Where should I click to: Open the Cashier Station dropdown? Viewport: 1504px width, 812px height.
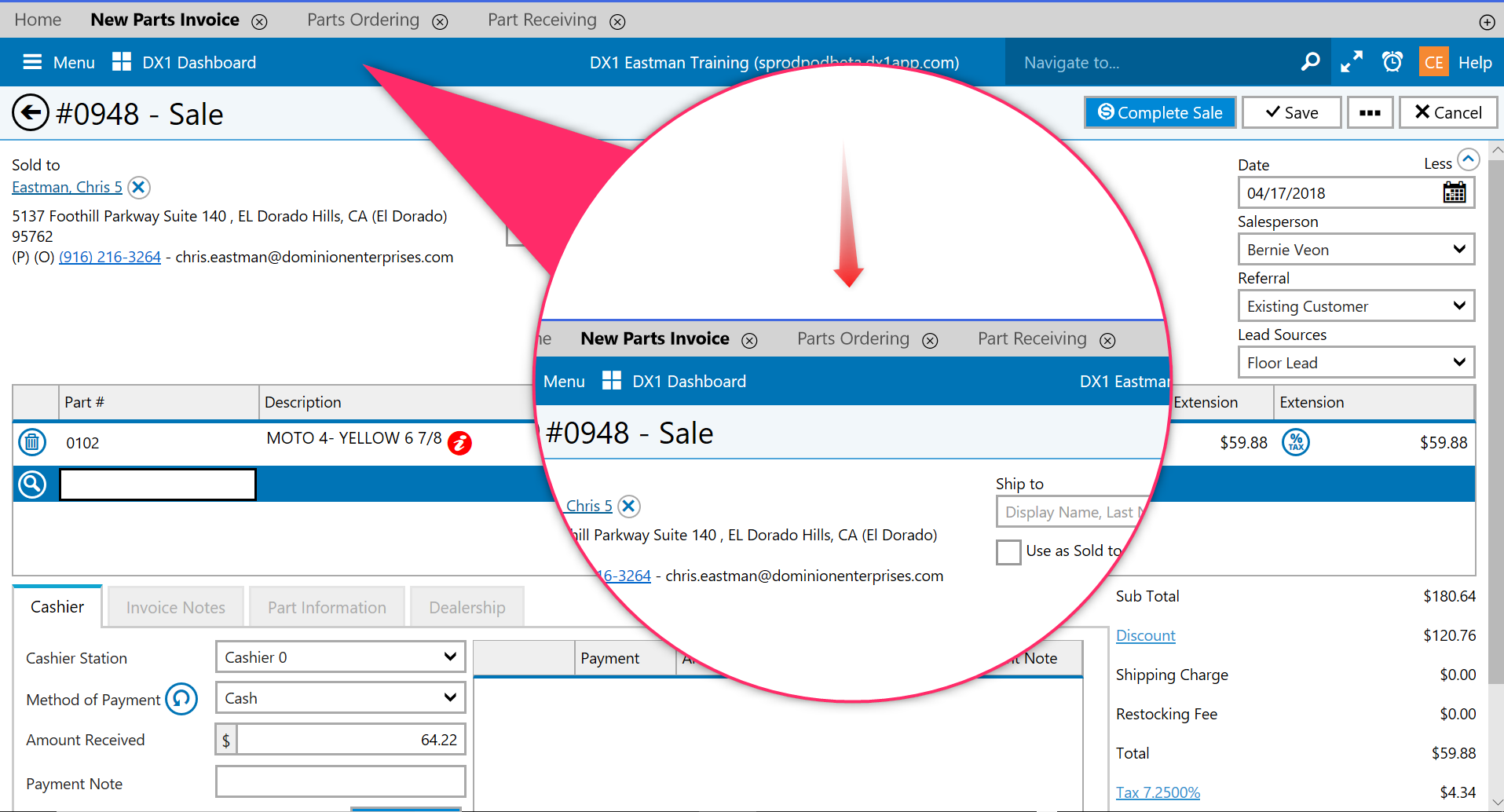(x=341, y=657)
